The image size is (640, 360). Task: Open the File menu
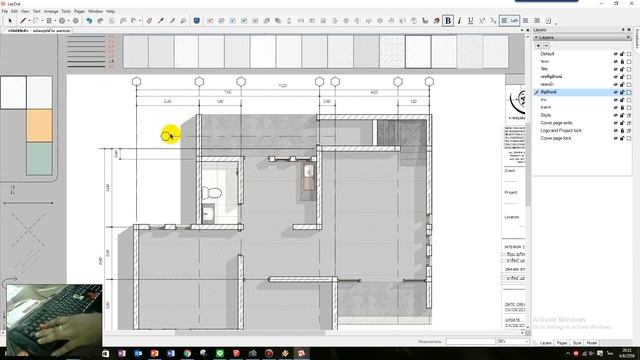[x=4, y=11]
